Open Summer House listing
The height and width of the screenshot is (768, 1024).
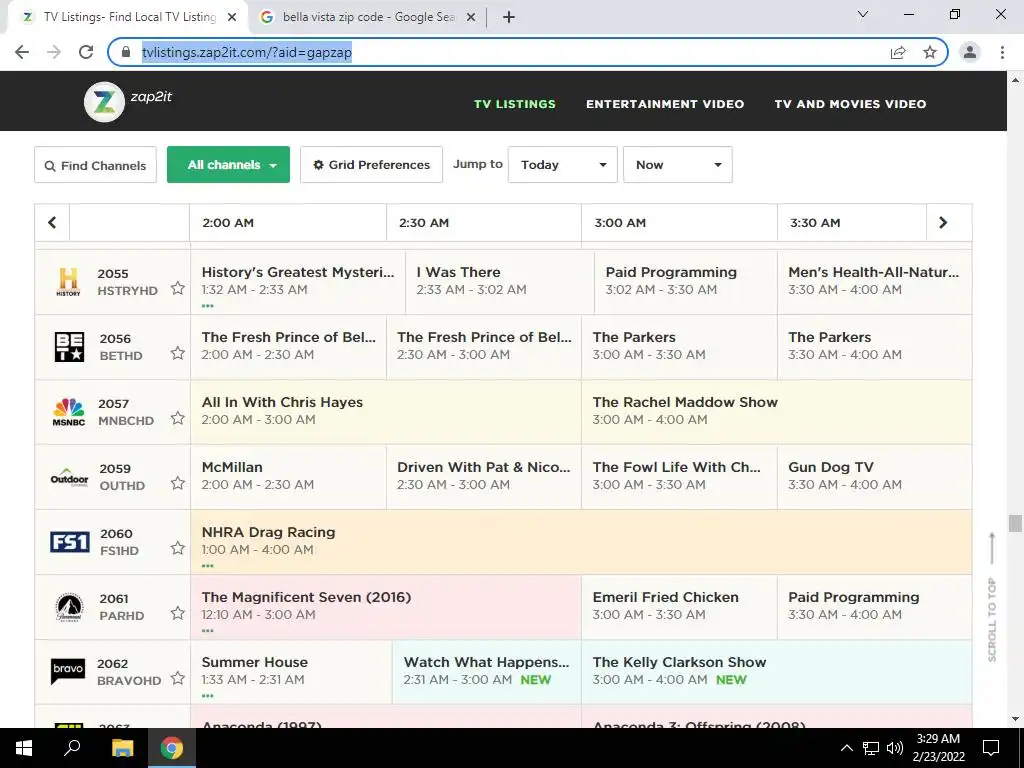291,672
